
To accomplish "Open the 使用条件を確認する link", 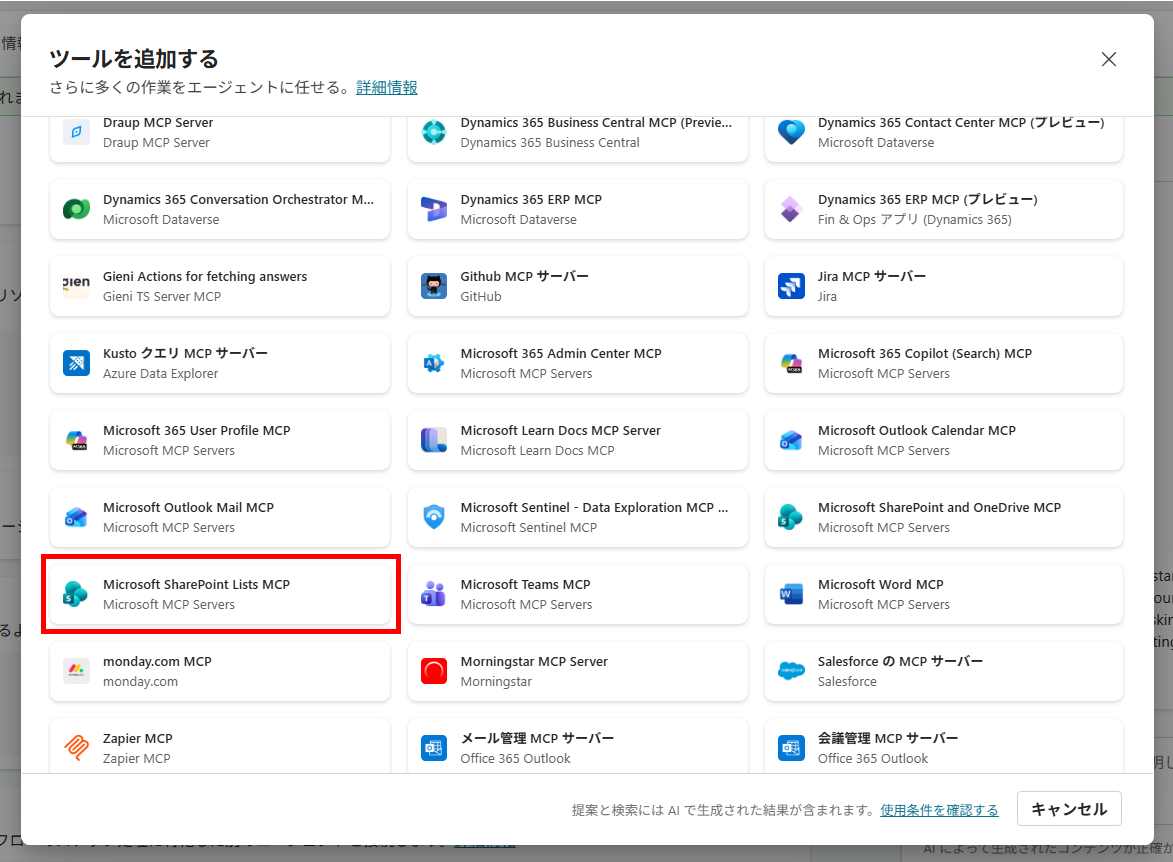I will point(940,810).
